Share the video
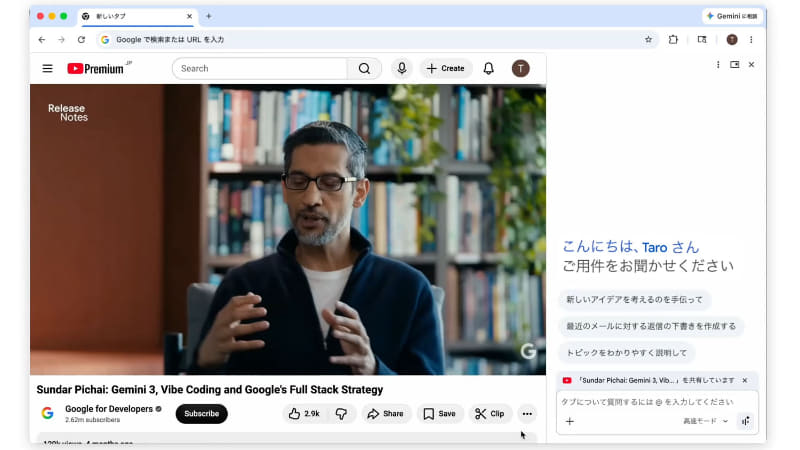This screenshot has width=800, height=450. pyautogui.click(x=386, y=414)
